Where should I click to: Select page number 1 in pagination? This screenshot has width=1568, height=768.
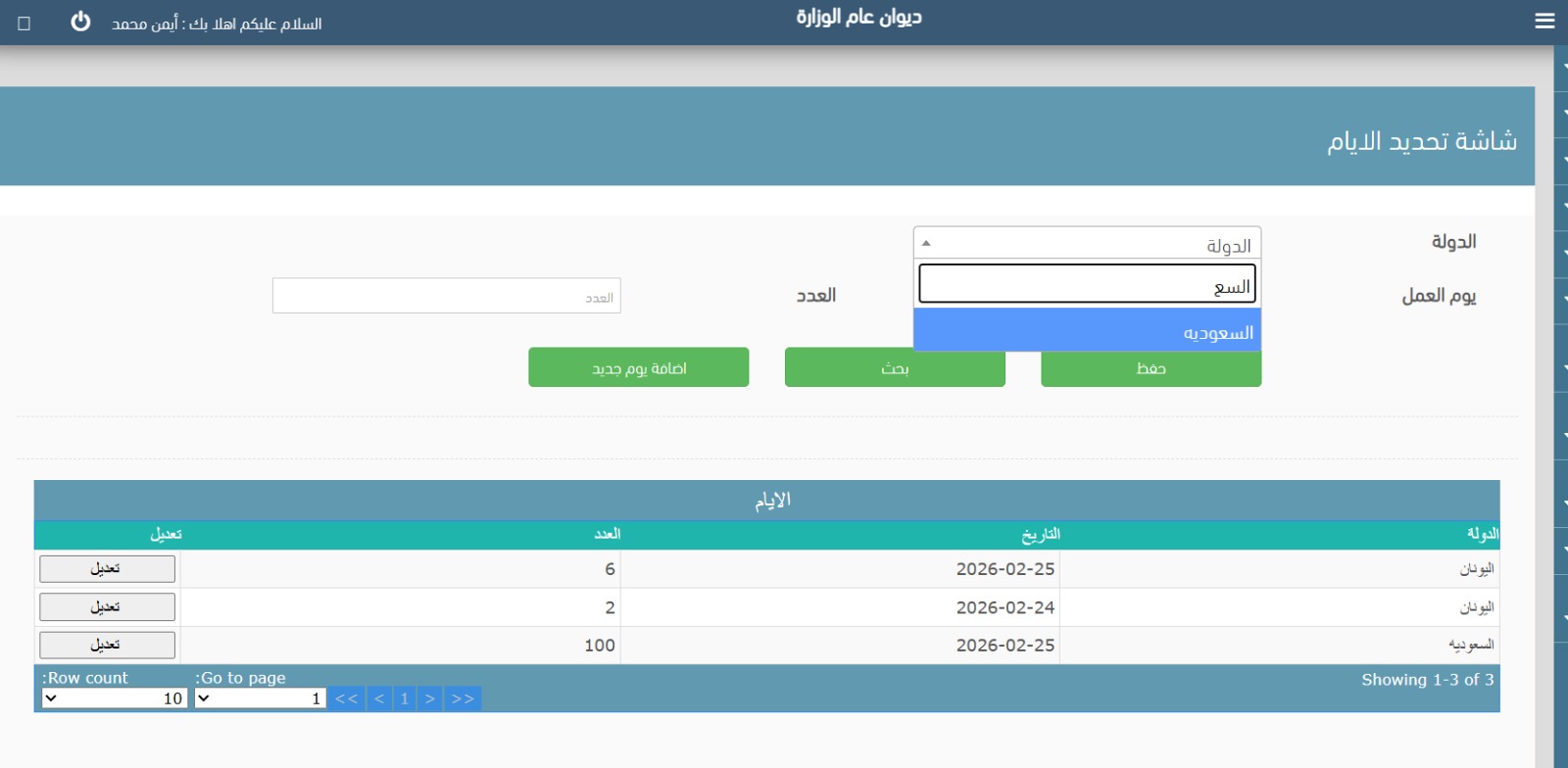point(404,698)
